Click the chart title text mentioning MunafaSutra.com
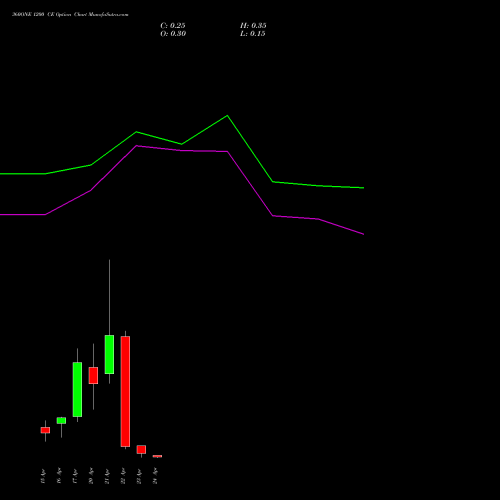Screen dimensions: 500x500 click(70, 15)
